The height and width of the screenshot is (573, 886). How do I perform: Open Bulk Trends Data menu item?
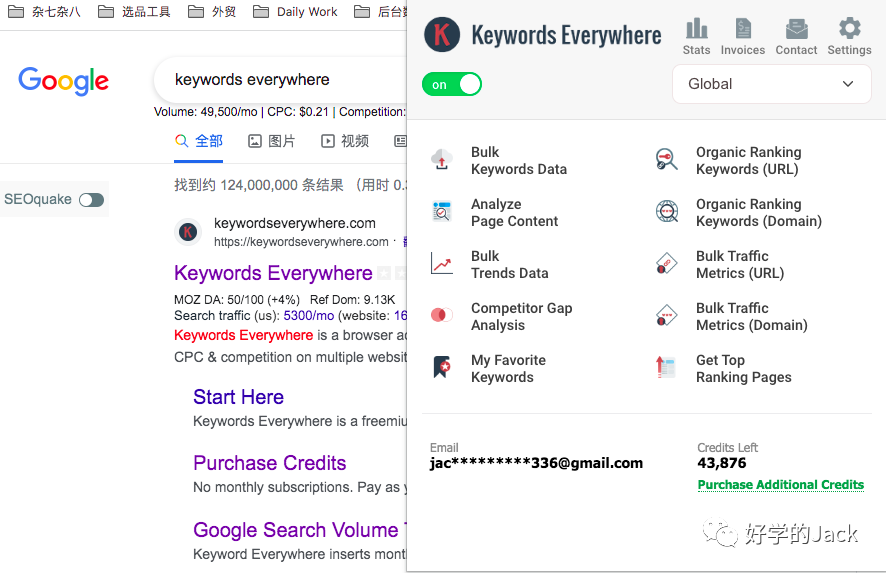[510, 264]
